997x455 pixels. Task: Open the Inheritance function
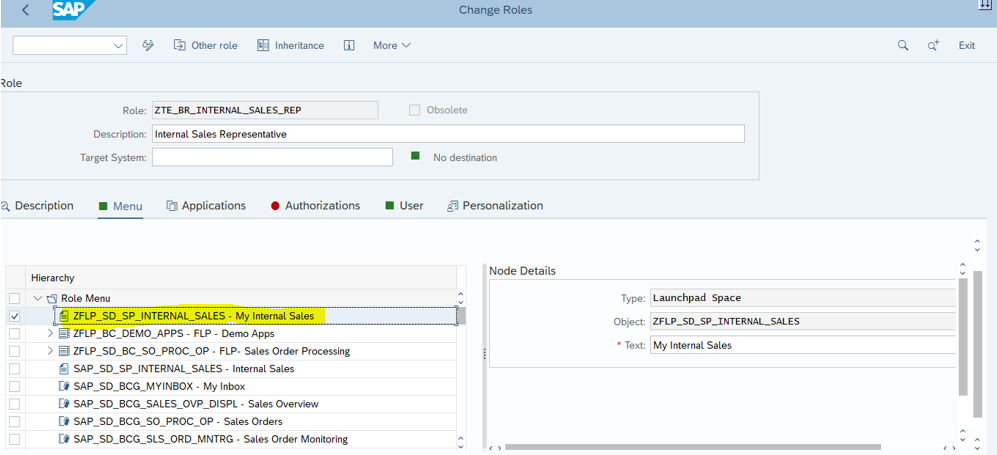291,45
